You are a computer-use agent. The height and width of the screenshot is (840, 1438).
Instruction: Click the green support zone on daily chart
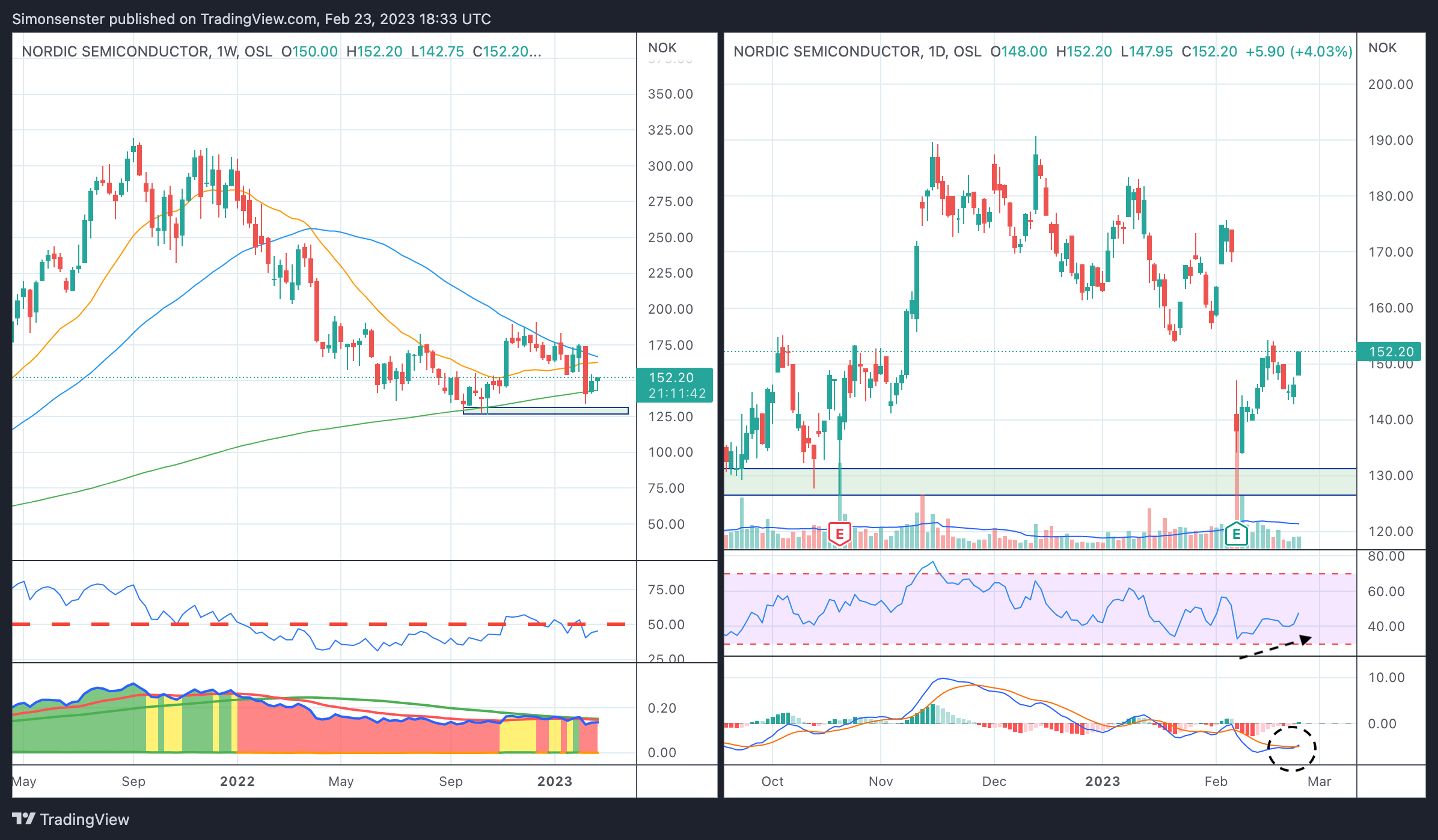click(x=1040, y=482)
